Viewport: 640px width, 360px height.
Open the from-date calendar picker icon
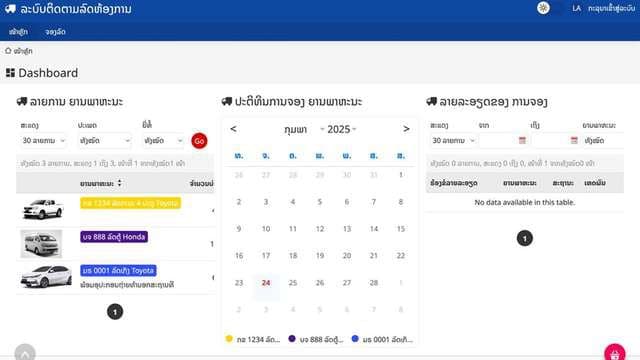(x=522, y=140)
